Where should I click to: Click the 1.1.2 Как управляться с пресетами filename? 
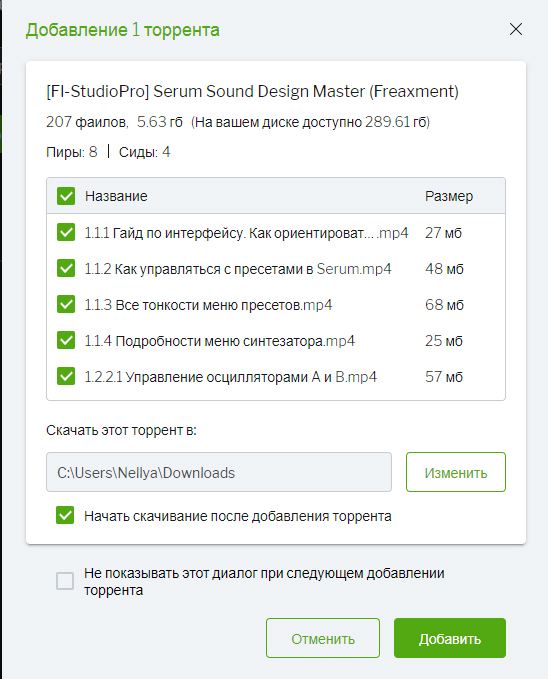tap(238, 269)
